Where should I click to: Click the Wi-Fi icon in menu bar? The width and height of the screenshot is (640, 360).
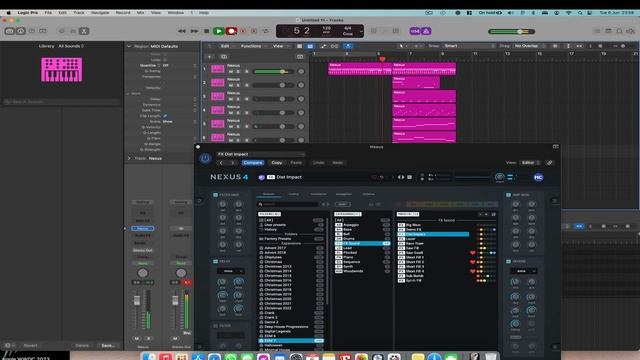pyautogui.click(x=569, y=13)
